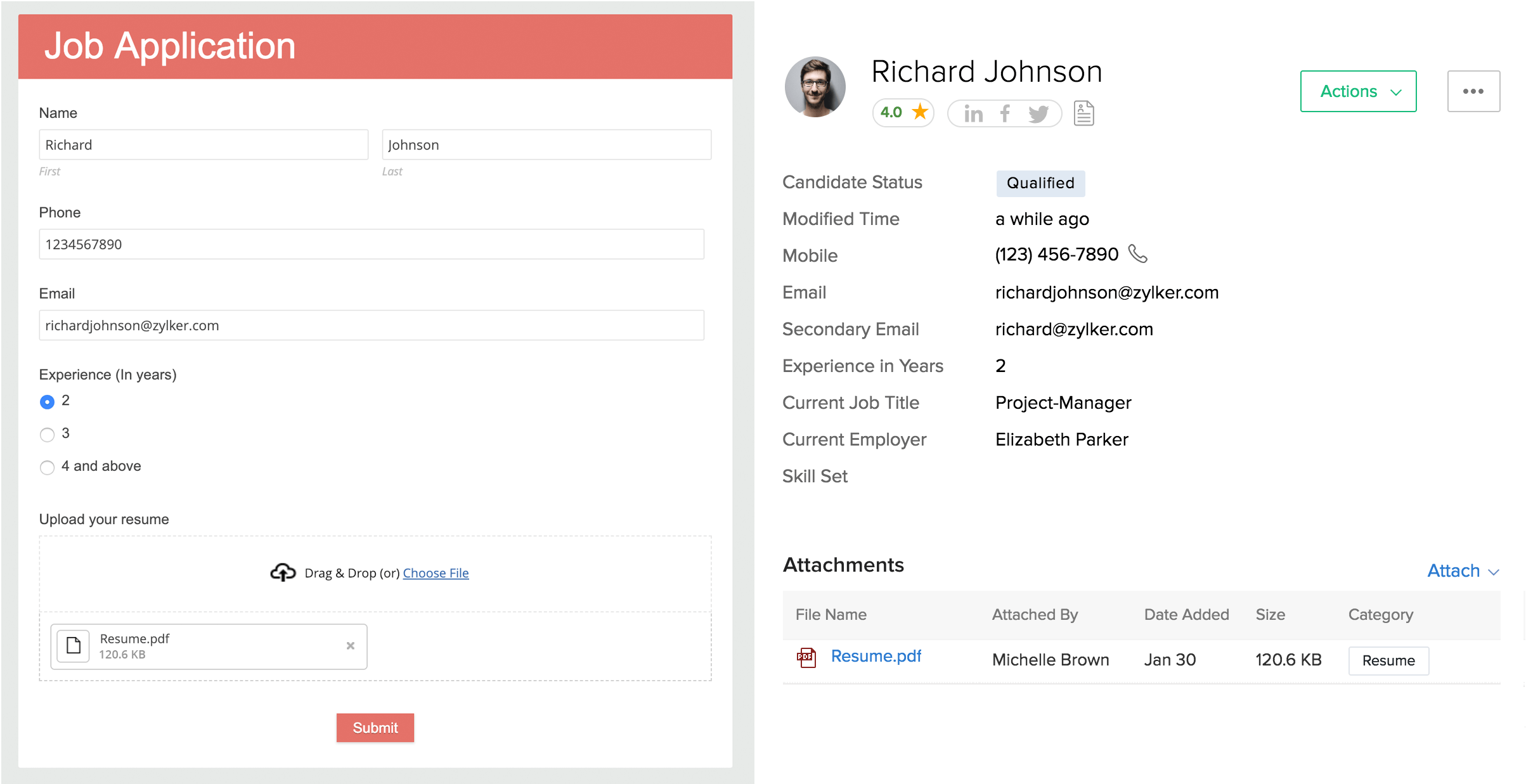Viewport: 1526px width, 784px height.
Task: Click the resume document icon beside socials
Action: 1083,113
